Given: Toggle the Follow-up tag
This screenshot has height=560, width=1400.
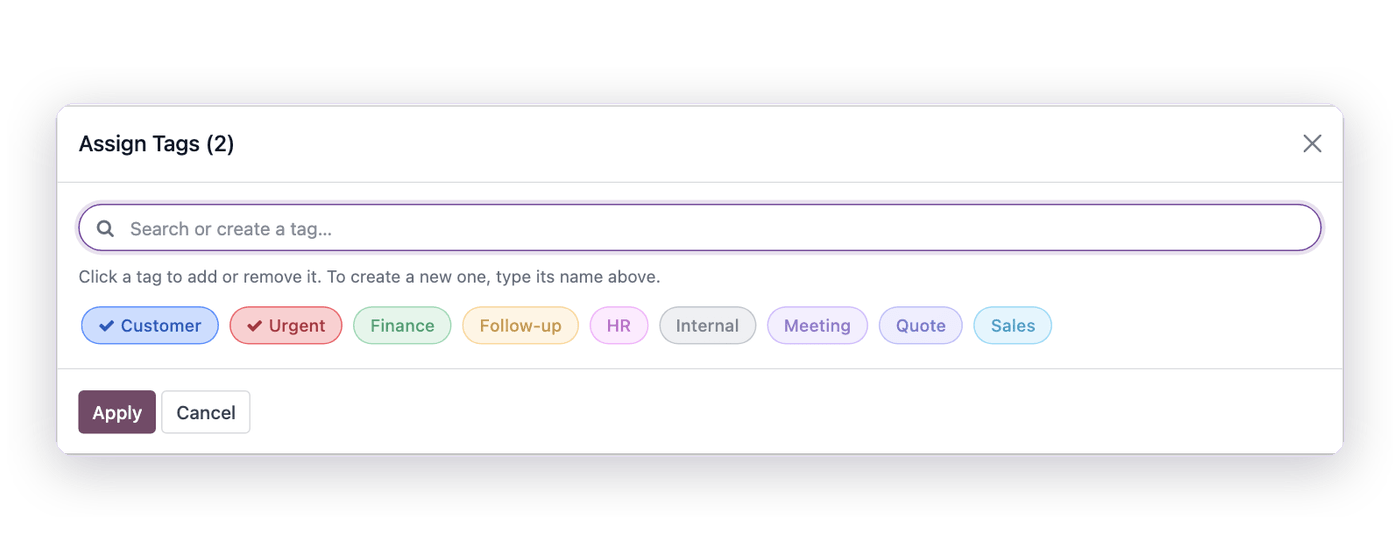Looking at the screenshot, I should 520,325.
